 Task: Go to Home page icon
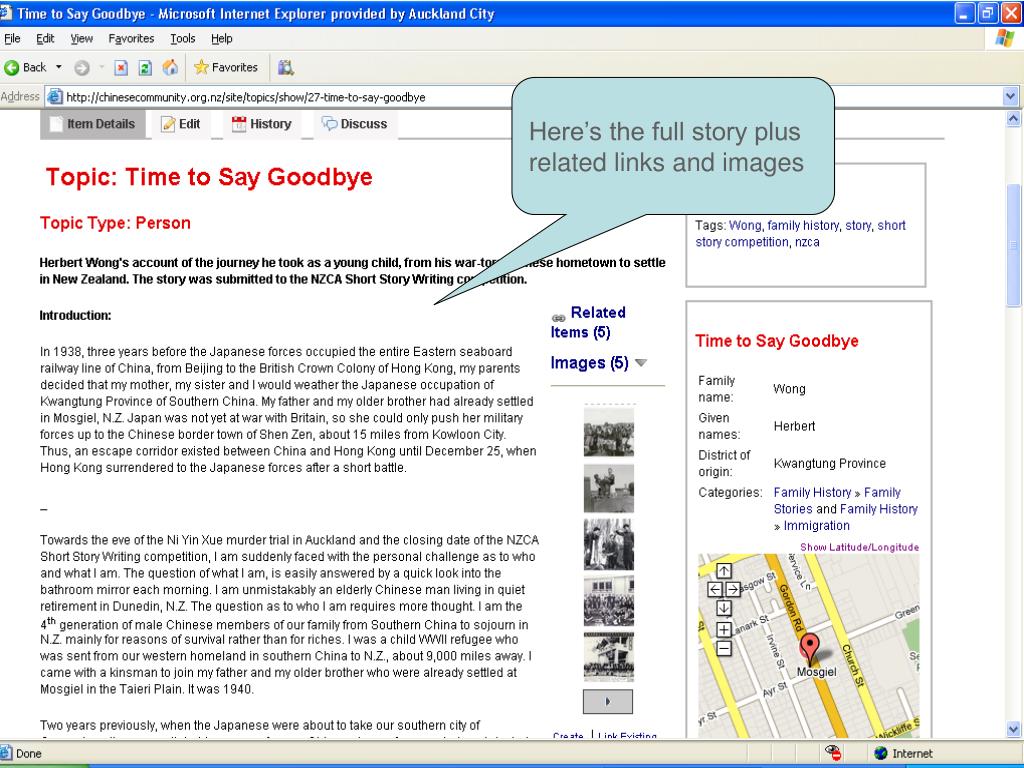[x=170, y=67]
